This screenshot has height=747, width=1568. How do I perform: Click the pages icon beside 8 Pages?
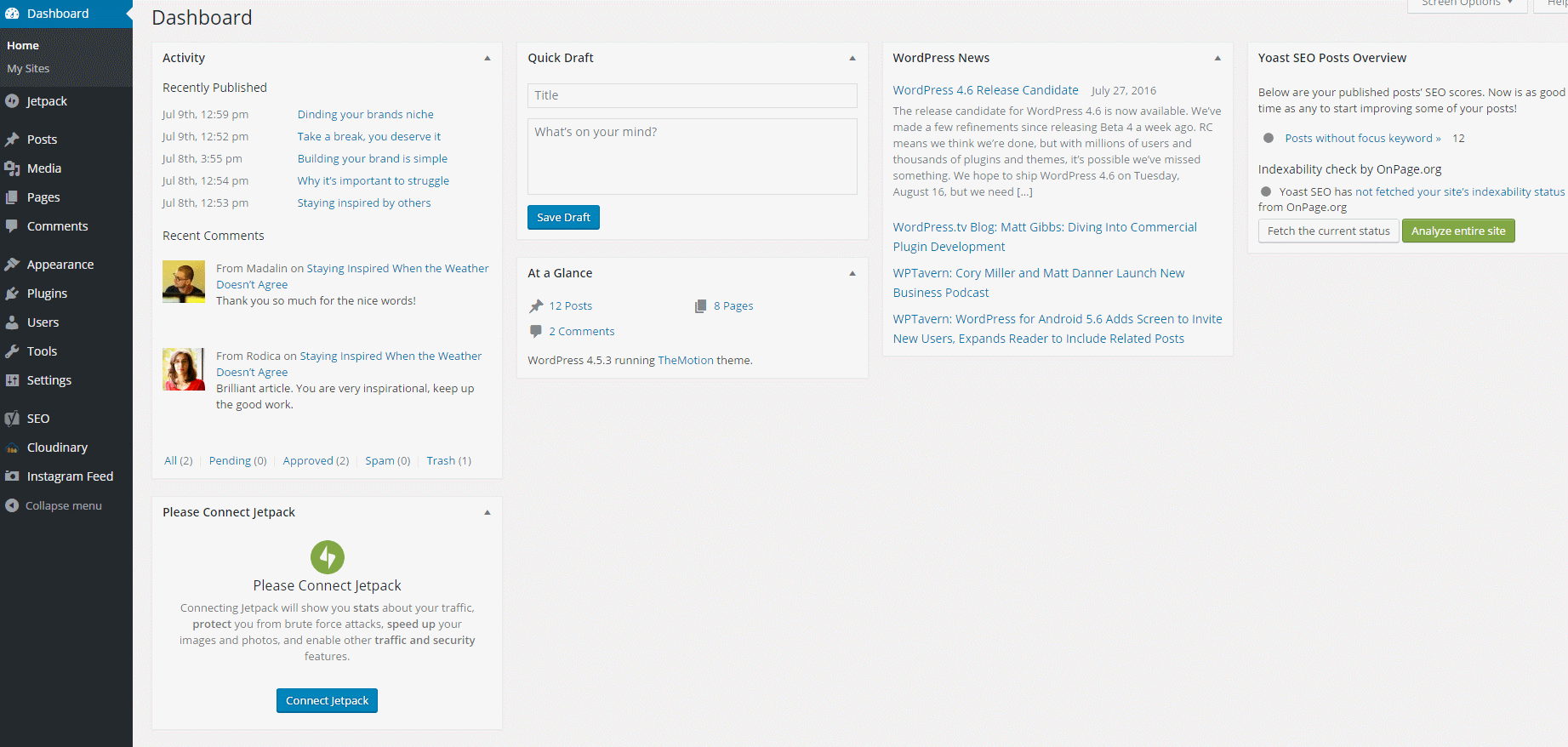coord(701,306)
